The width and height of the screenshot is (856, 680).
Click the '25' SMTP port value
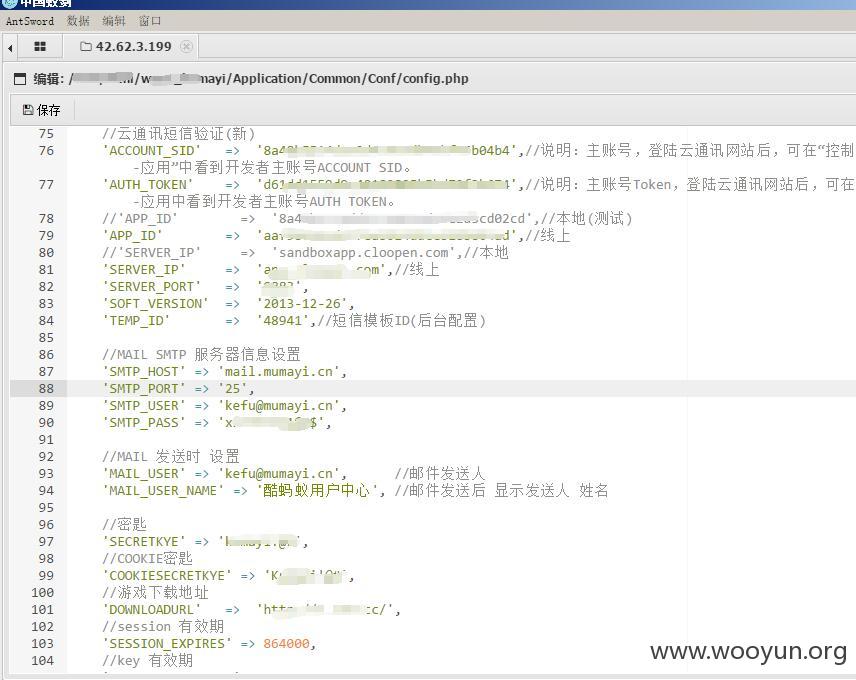[x=233, y=389]
